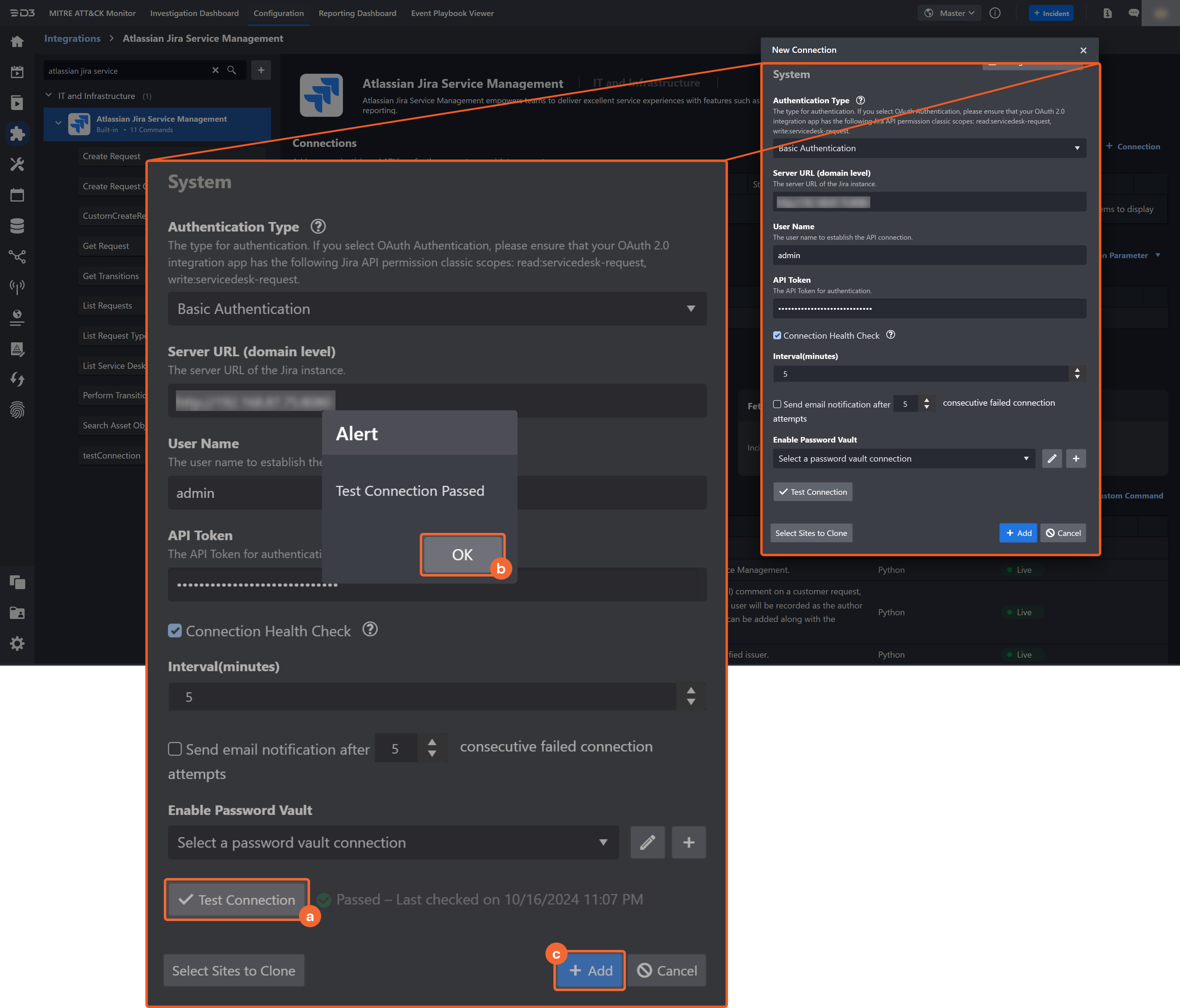
Task: Click the pencil edit icon beside password vault
Action: (x=647, y=842)
